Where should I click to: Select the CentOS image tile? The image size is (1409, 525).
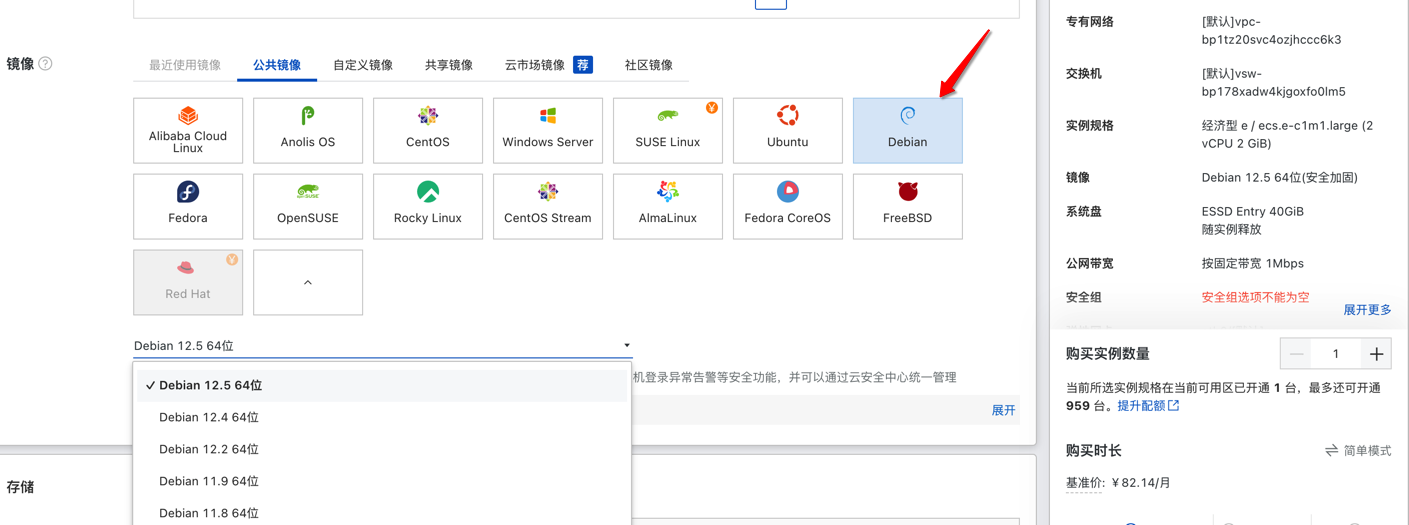click(428, 130)
